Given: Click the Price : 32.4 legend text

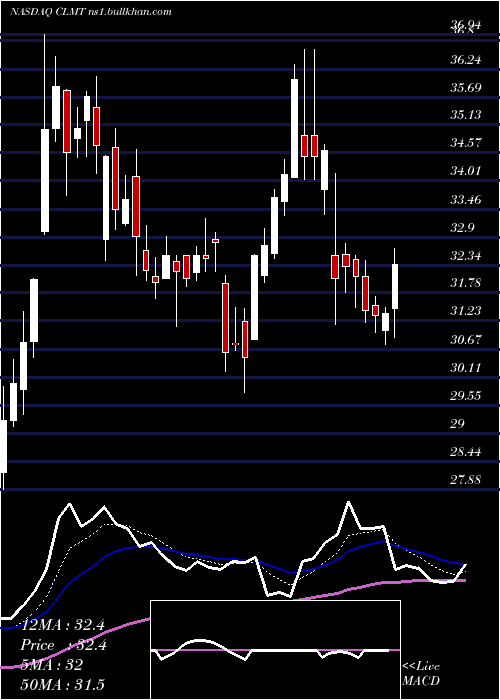Looking at the screenshot, I should 63,645.
